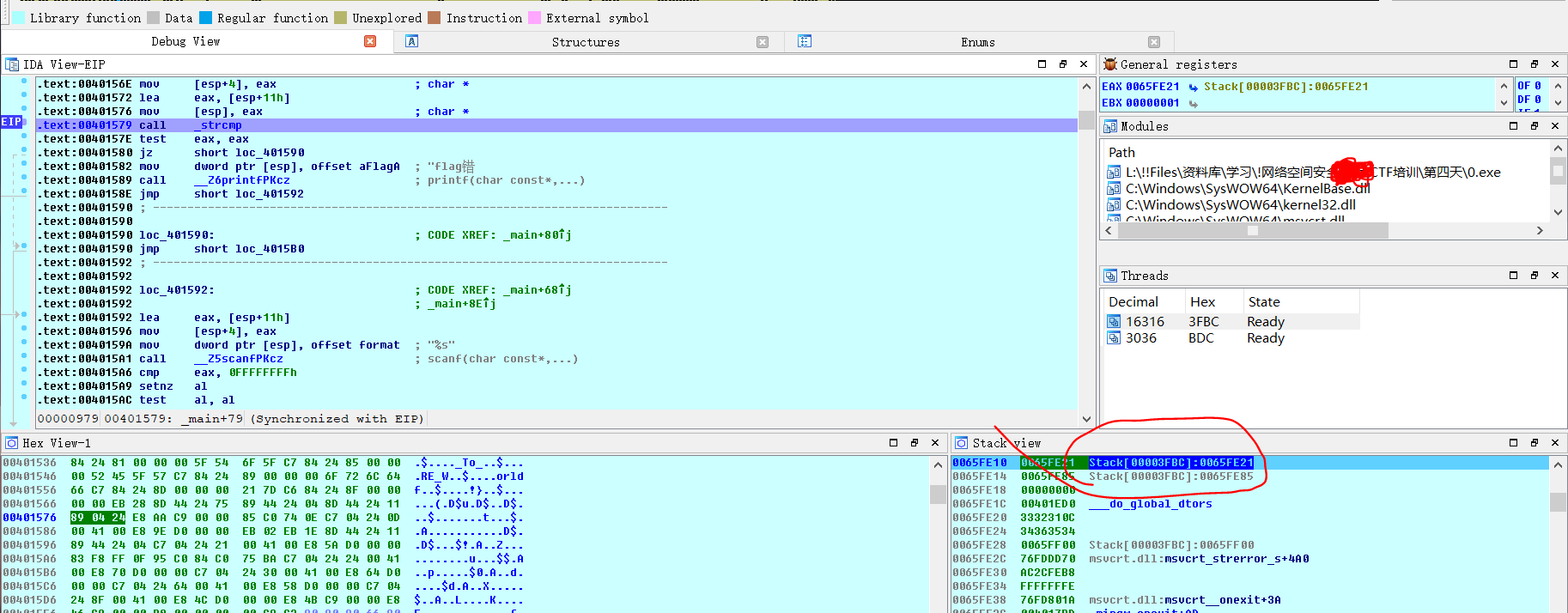Follow the EBX register jump arrow
This screenshot has height=613, width=1568.
(1194, 103)
